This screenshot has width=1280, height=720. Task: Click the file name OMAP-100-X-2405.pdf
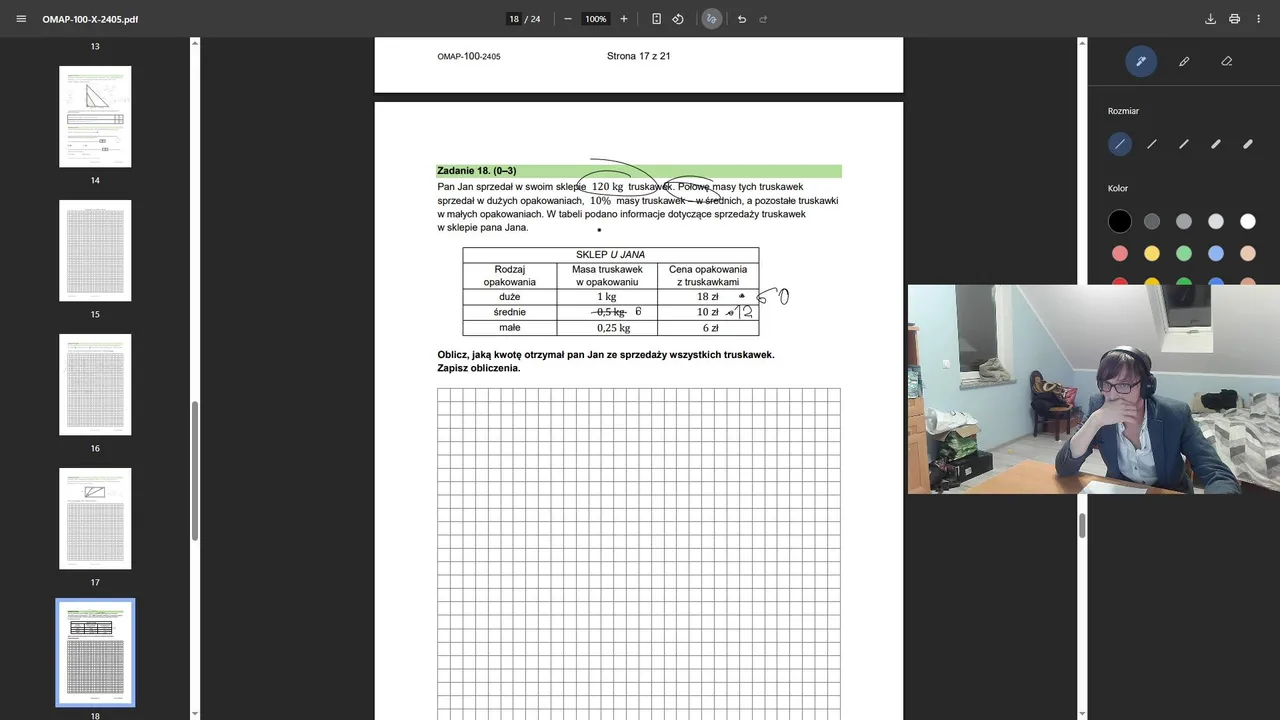pyautogui.click(x=90, y=19)
